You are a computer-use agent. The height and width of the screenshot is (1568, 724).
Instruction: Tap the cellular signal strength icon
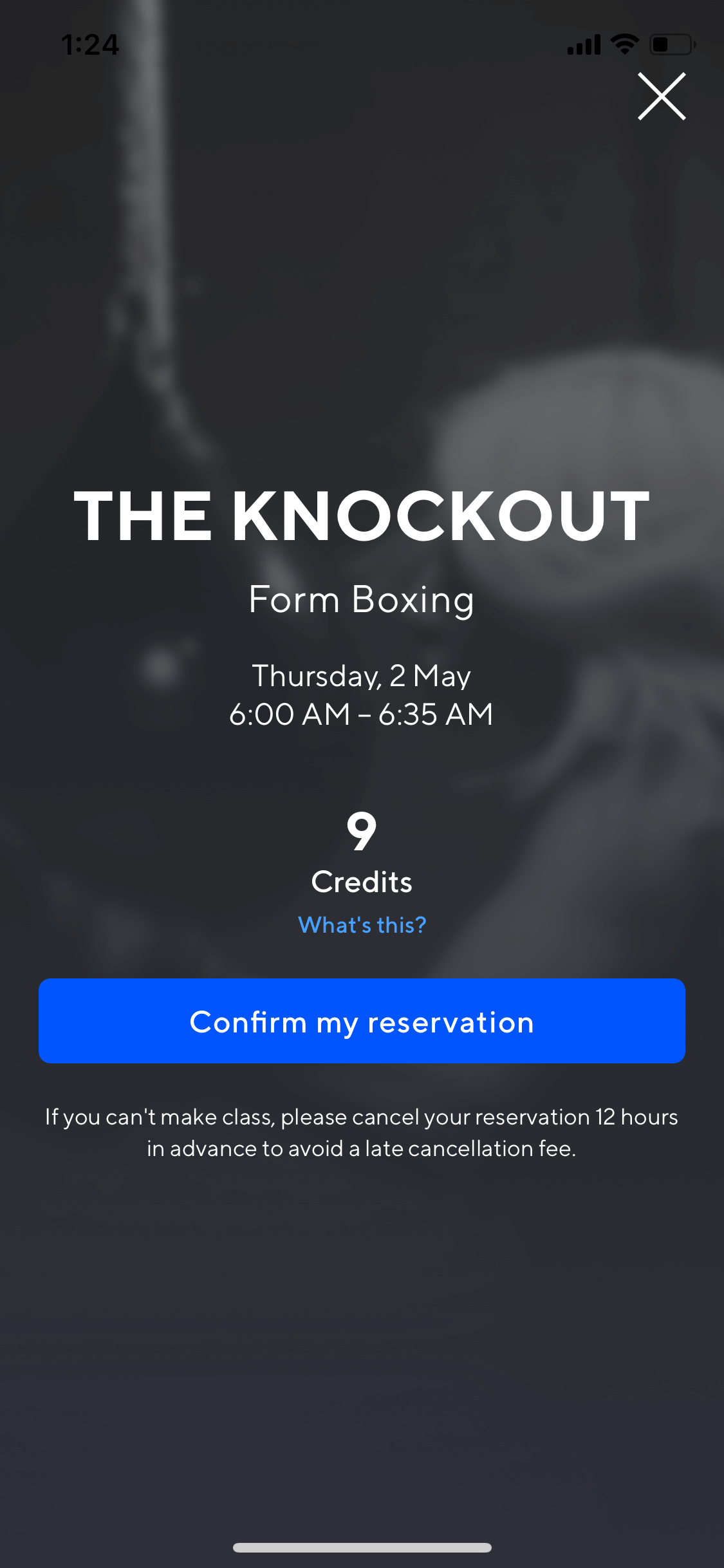tap(584, 44)
